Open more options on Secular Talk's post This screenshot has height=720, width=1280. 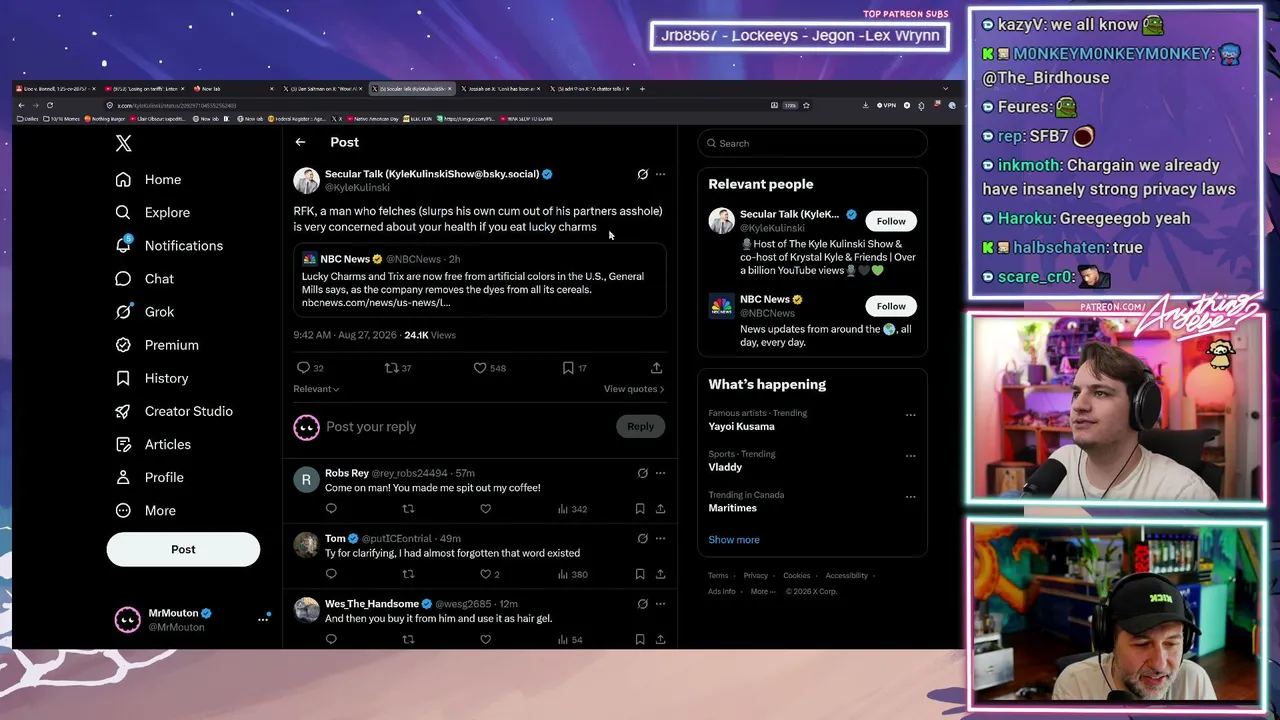(660, 174)
